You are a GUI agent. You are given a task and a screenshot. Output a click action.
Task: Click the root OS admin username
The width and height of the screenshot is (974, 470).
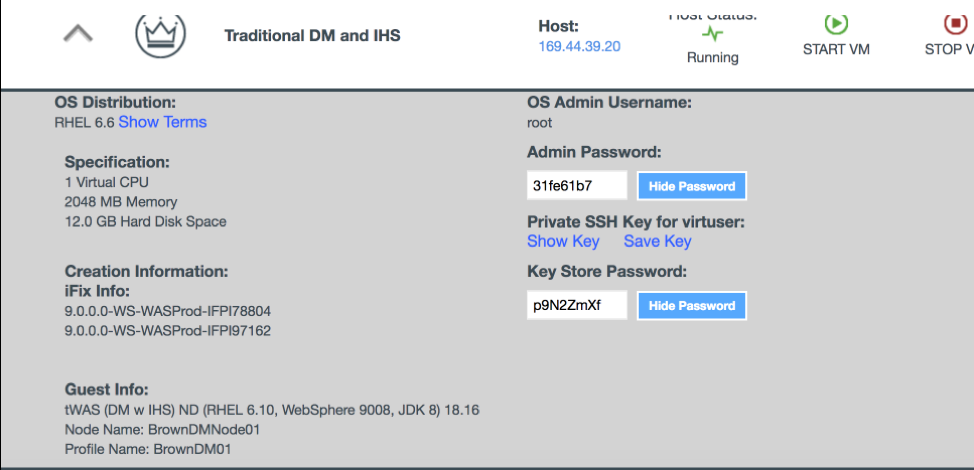[539, 123]
